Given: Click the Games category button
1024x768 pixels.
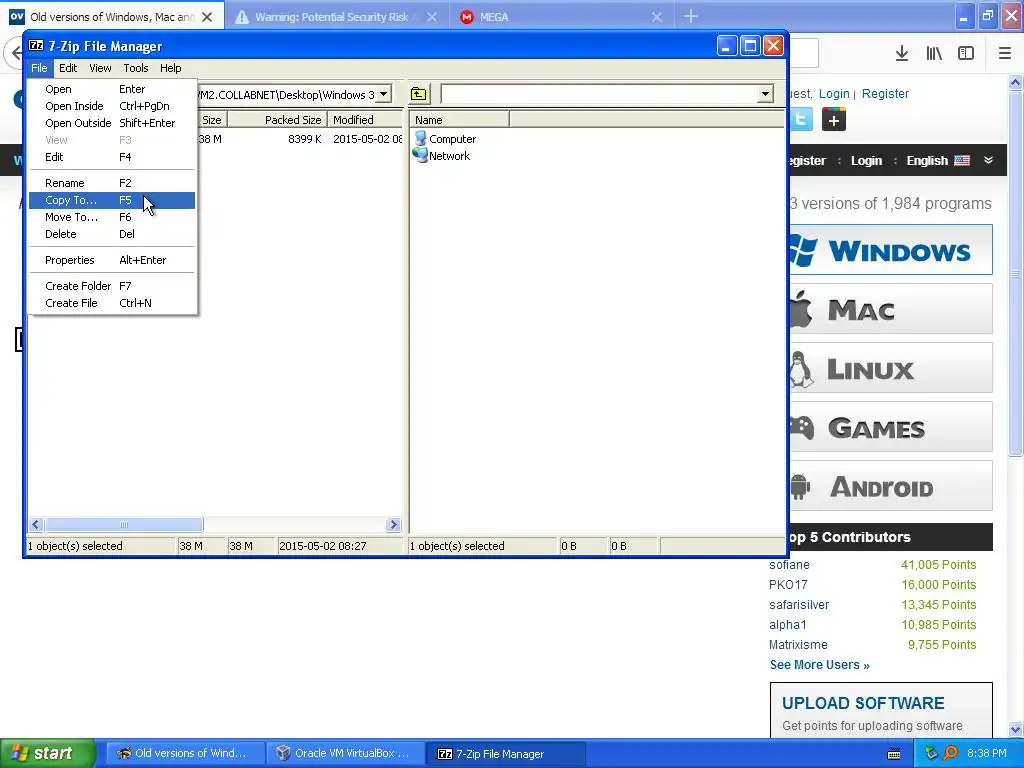Looking at the screenshot, I should pos(891,427).
